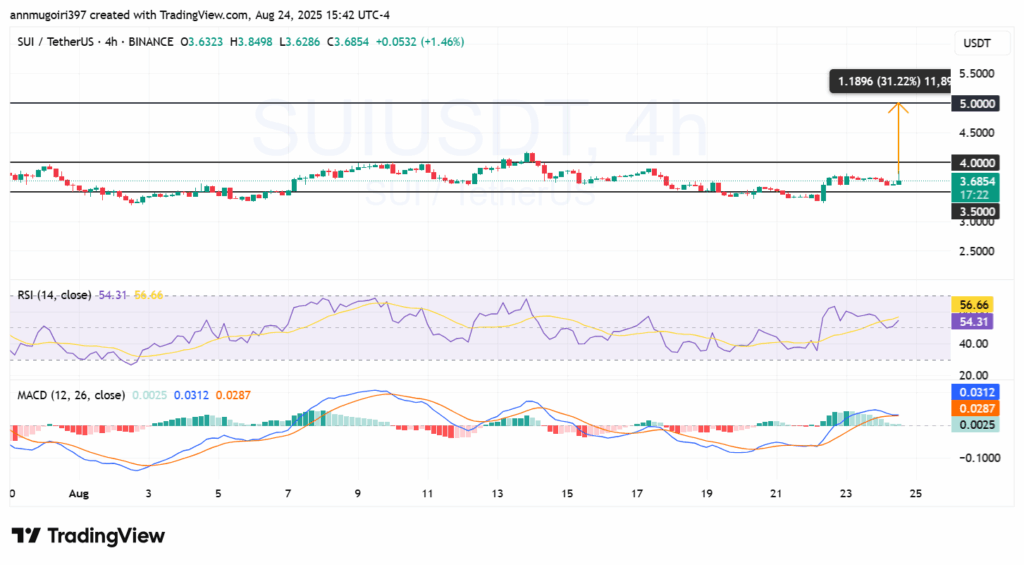Click the 2.5000 price axis label

click(x=976, y=251)
